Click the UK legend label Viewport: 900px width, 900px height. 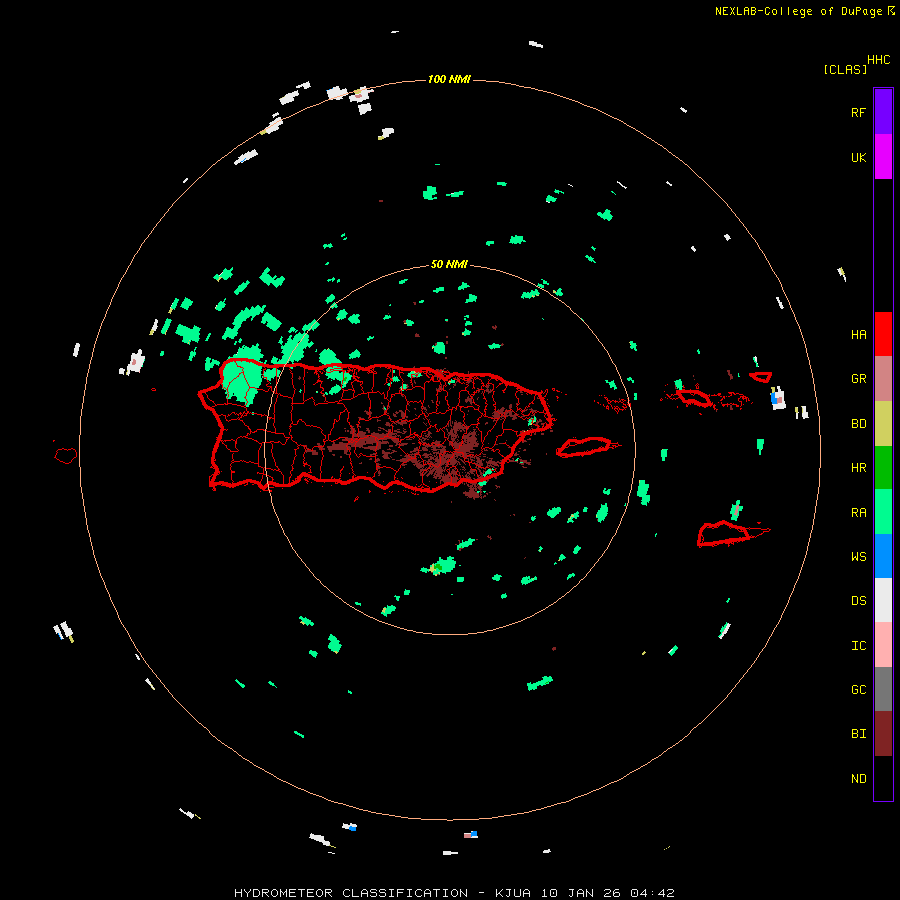pyautogui.click(x=858, y=157)
